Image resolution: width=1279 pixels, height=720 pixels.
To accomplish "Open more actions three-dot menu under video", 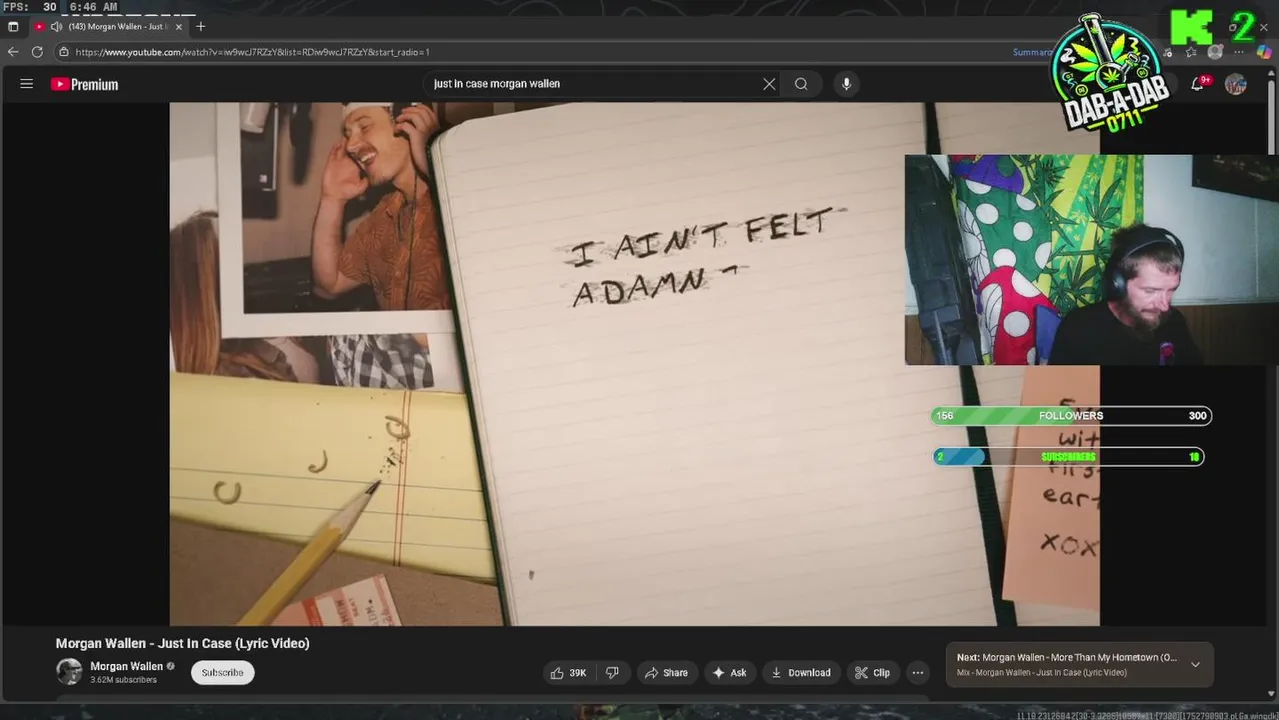I will click(x=918, y=673).
